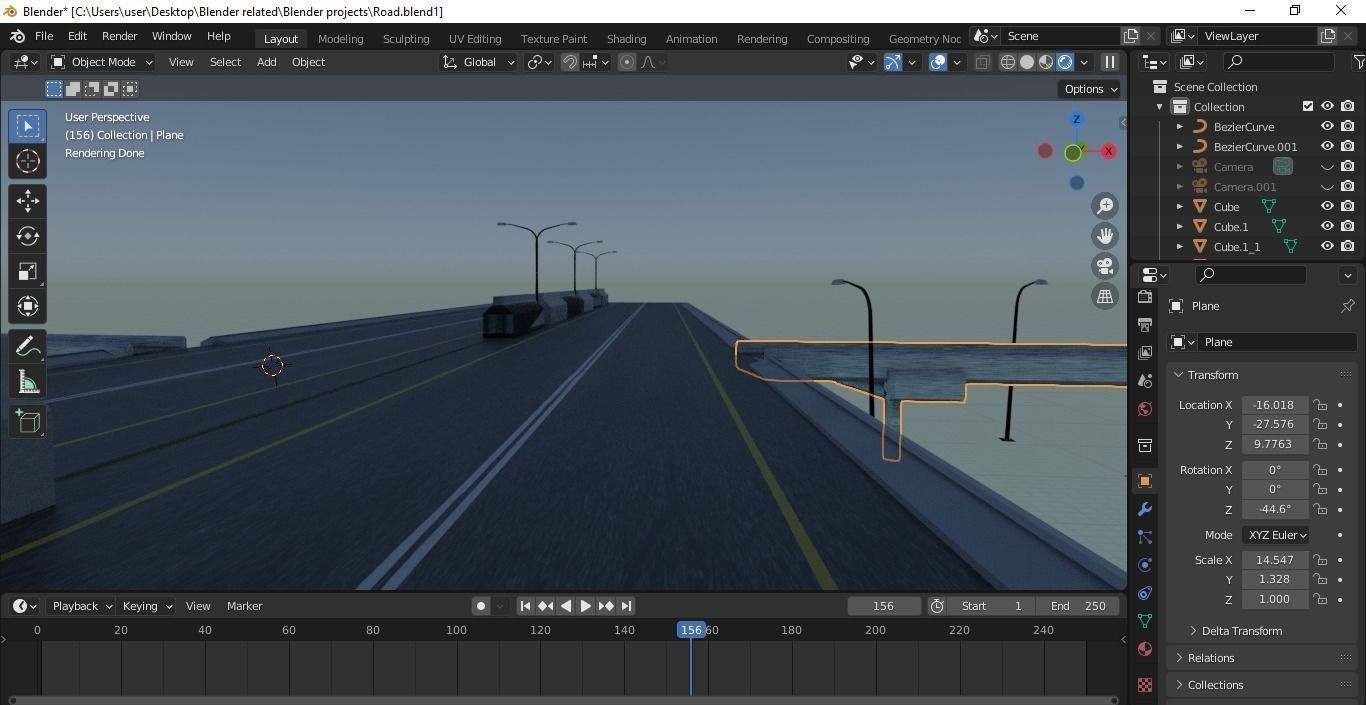Open the Global transform orientation dropdown
Image resolution: width=1366 pixels, height=705 pixels.
click(x=479, y=62)
